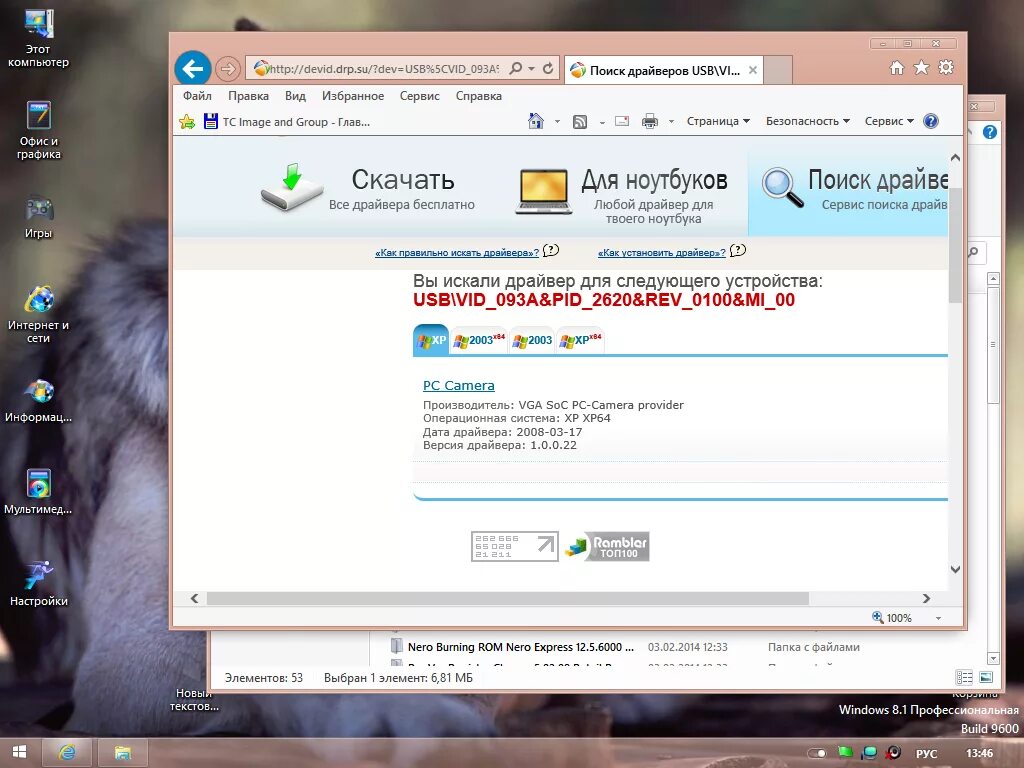Click the visitor counter badge
Viewport: 1024px width, 768px height.
515,546
